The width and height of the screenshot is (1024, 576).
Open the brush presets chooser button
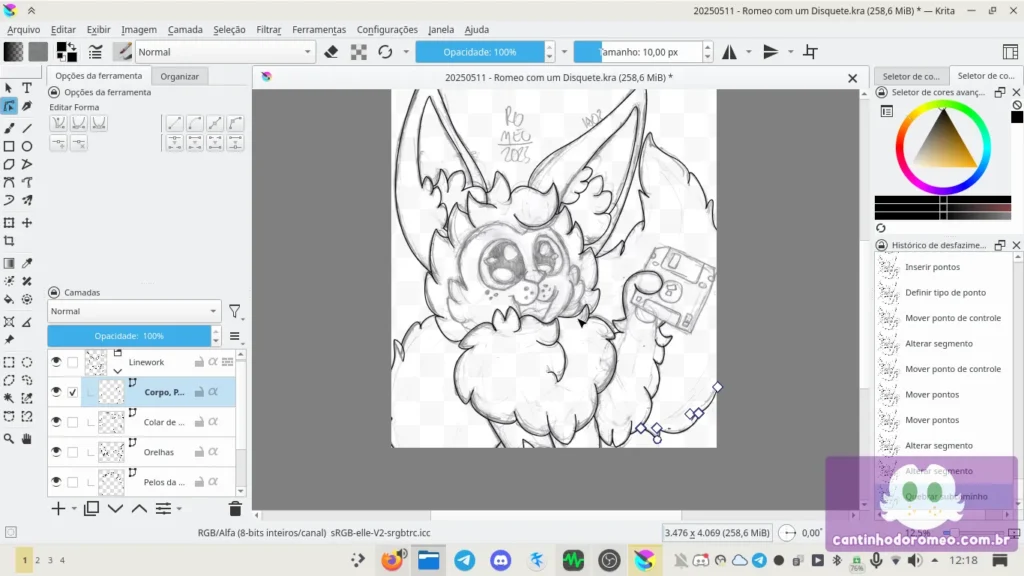pyautogui.click(x=122, y=52)
